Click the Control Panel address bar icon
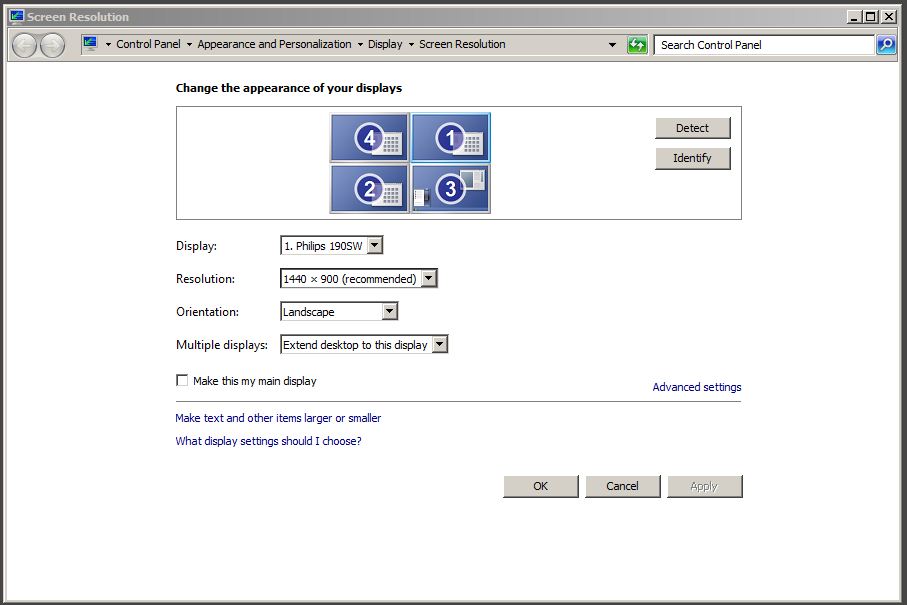This screenshot has width=907, height=605. coord(90,44)
